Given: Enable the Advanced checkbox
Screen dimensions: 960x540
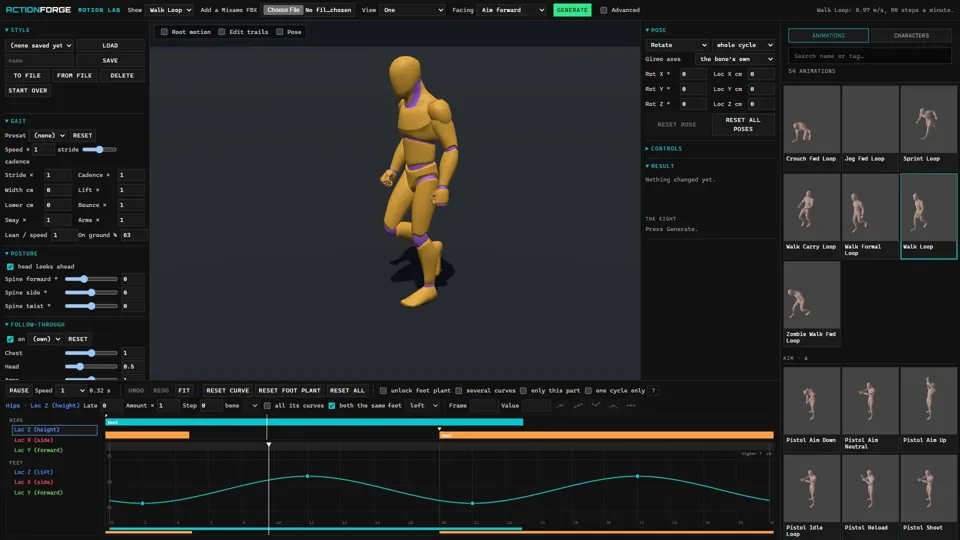Looking at the screenshot, I should coord(604,10).
